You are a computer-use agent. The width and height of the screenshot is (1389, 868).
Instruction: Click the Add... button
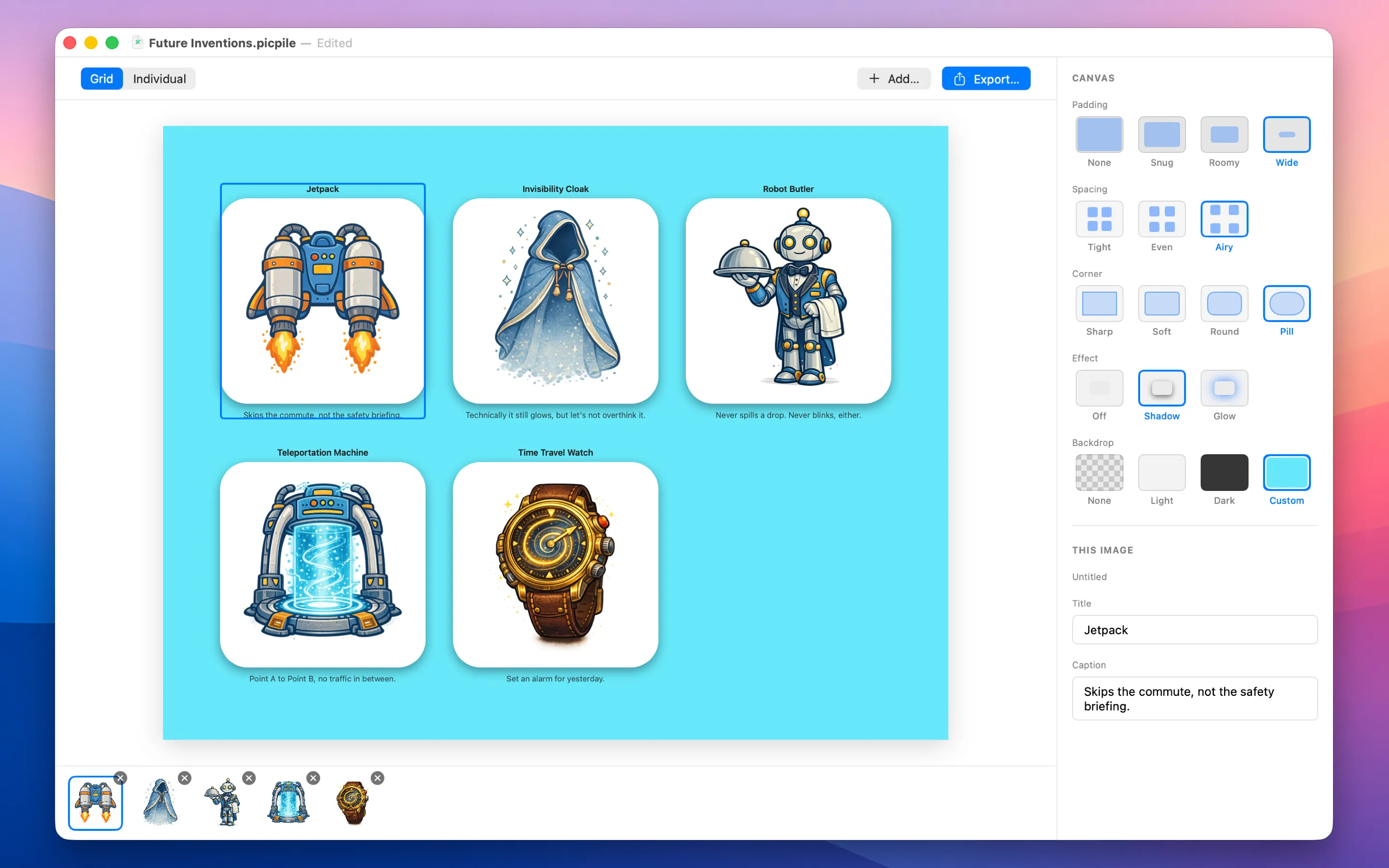pyautogui.click(x=893, y=79)
